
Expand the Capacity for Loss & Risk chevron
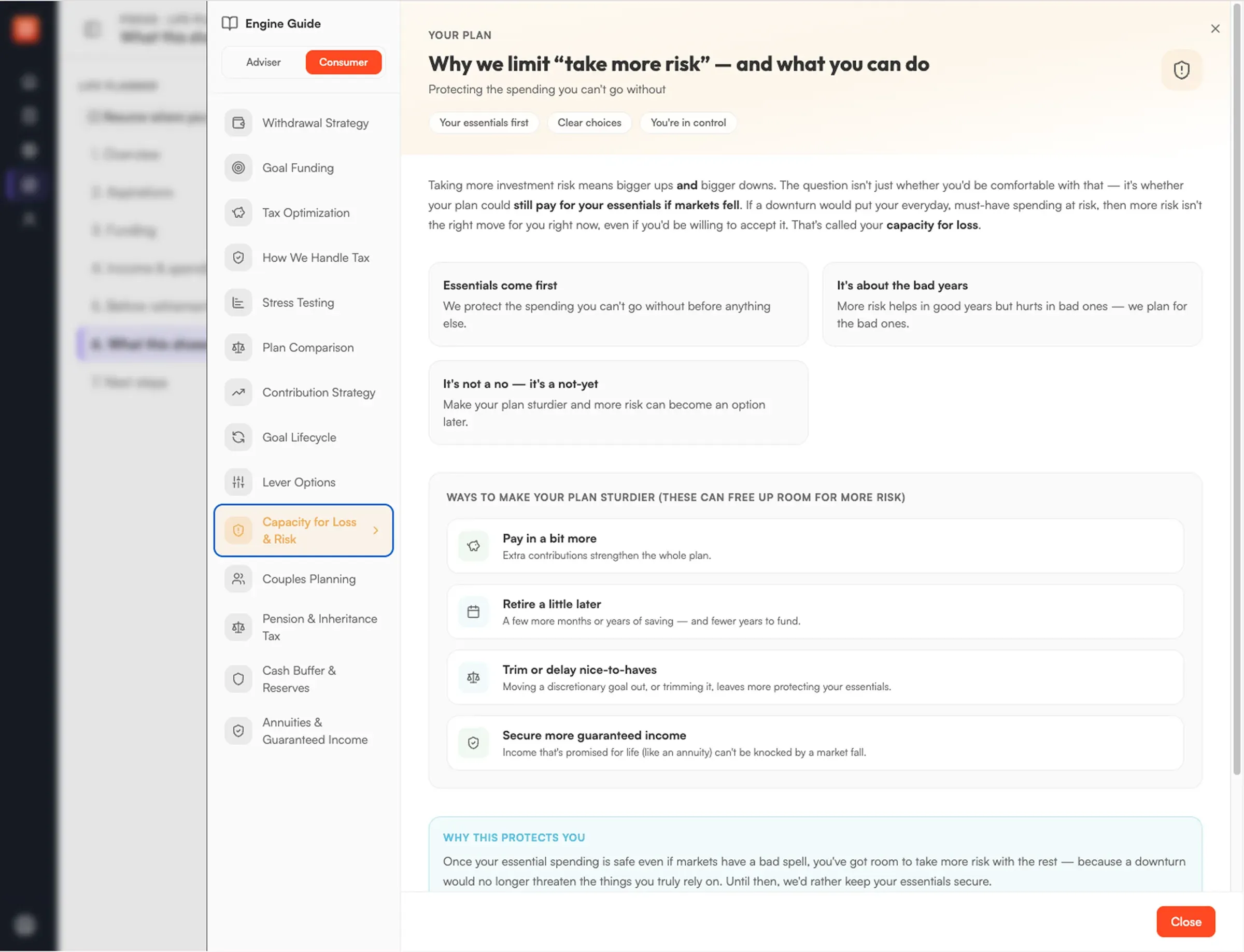click(x=375, y=530)
